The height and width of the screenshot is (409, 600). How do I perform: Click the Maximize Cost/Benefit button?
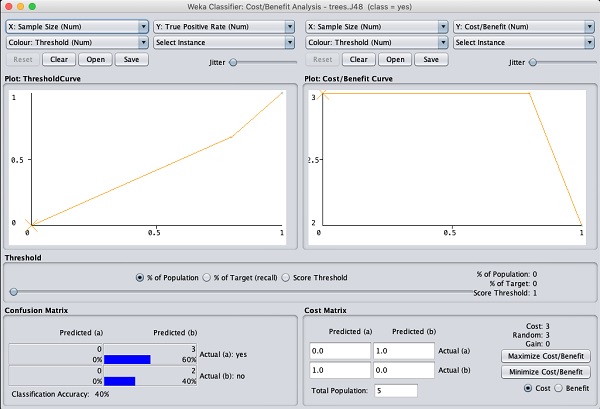click(x=546, y=356)
